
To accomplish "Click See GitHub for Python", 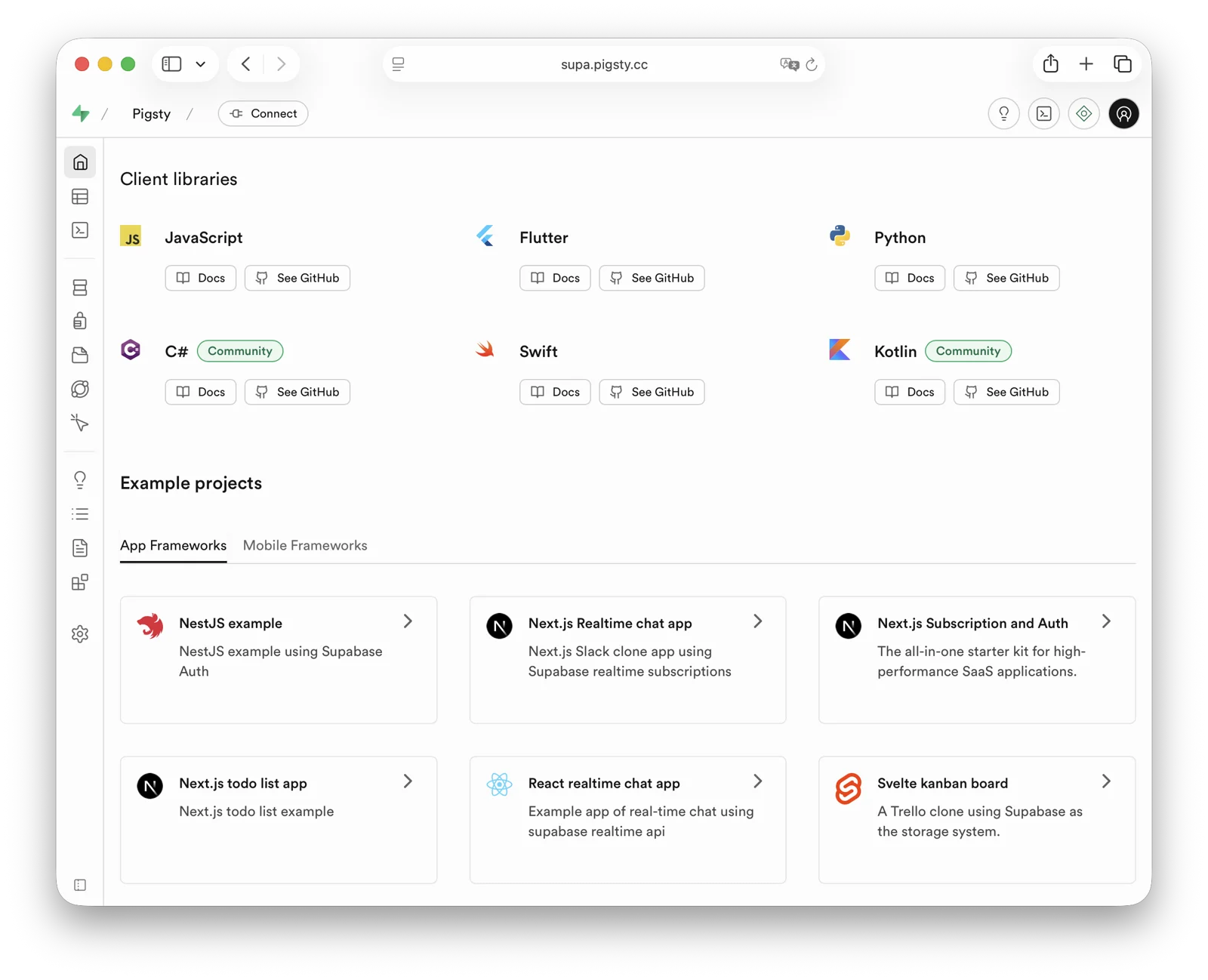I will pos(1006,278).
